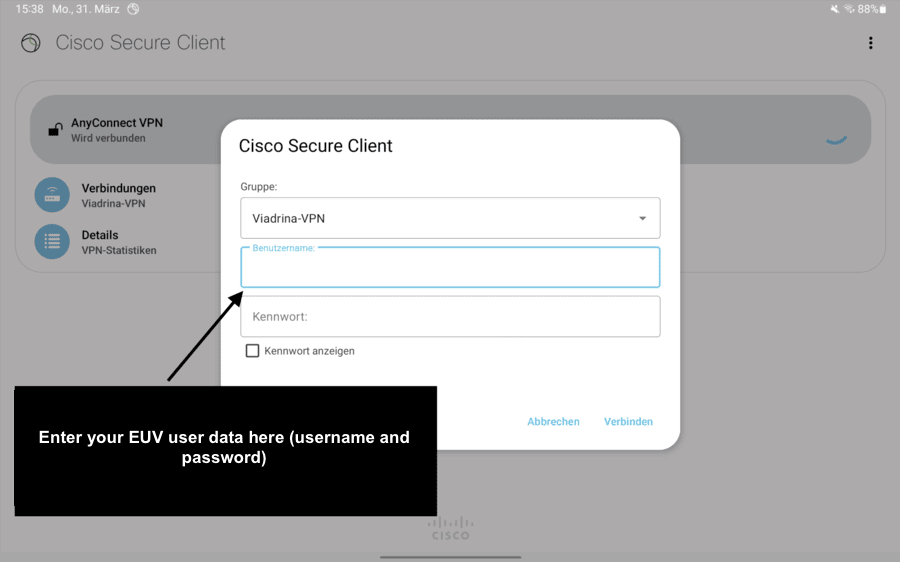This screenshot has width=900, height=562.
Task: Click the Cisco Secure Client dialog title
Action: coord(316,146)
